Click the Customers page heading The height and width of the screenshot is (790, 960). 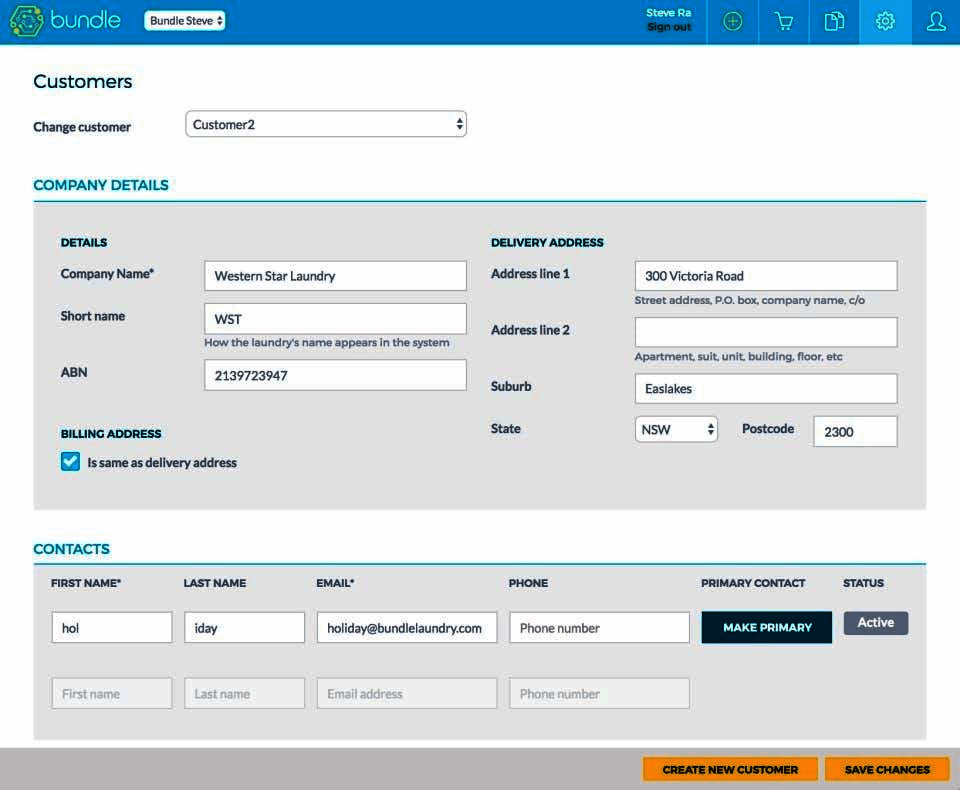coord(83,82)
